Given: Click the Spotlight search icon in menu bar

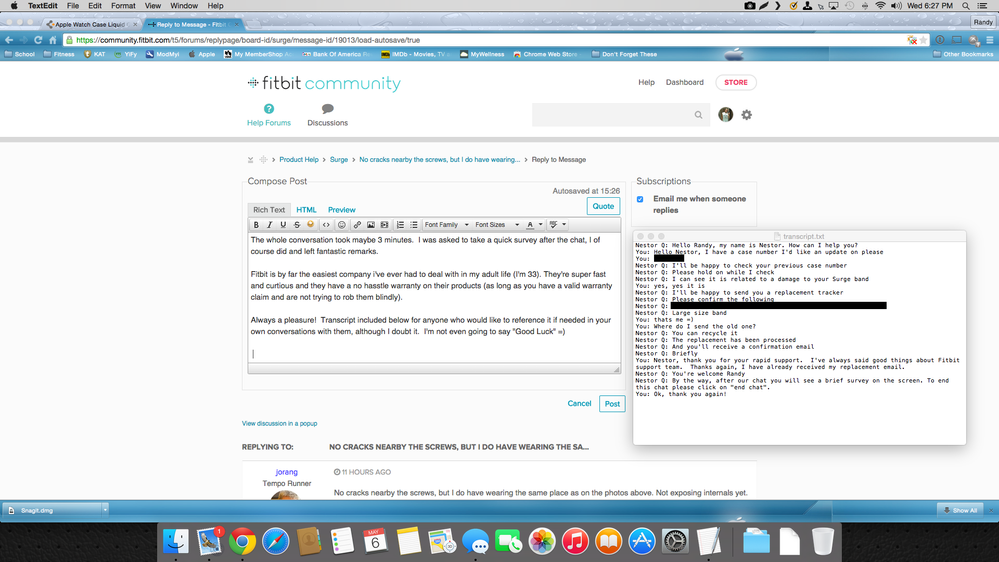Looking at the screenshot, I should [x=966, y=6].
